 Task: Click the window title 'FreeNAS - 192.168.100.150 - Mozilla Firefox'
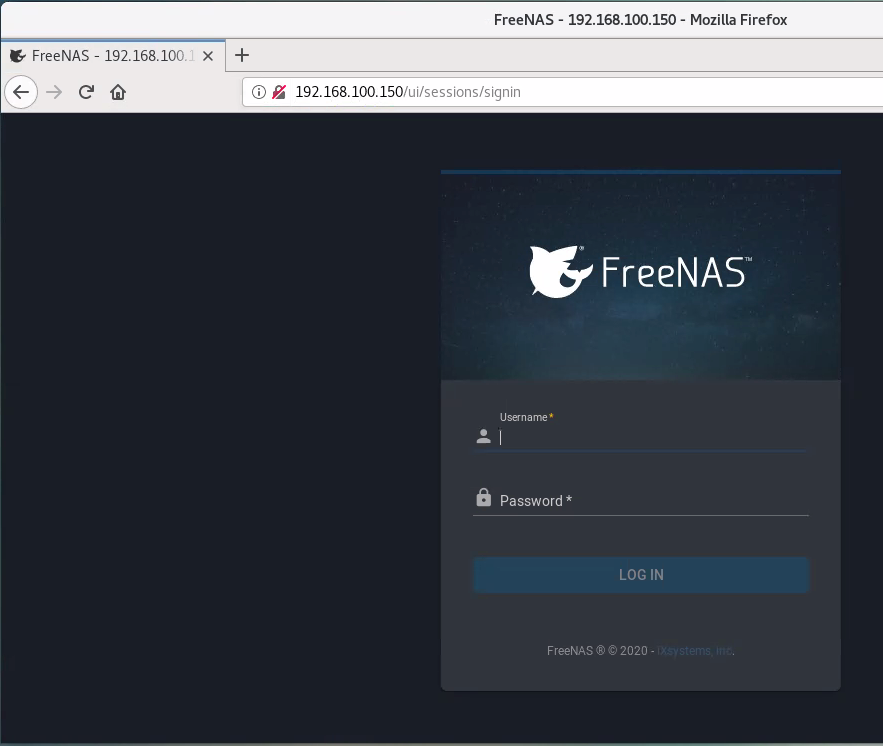point(640,20)
